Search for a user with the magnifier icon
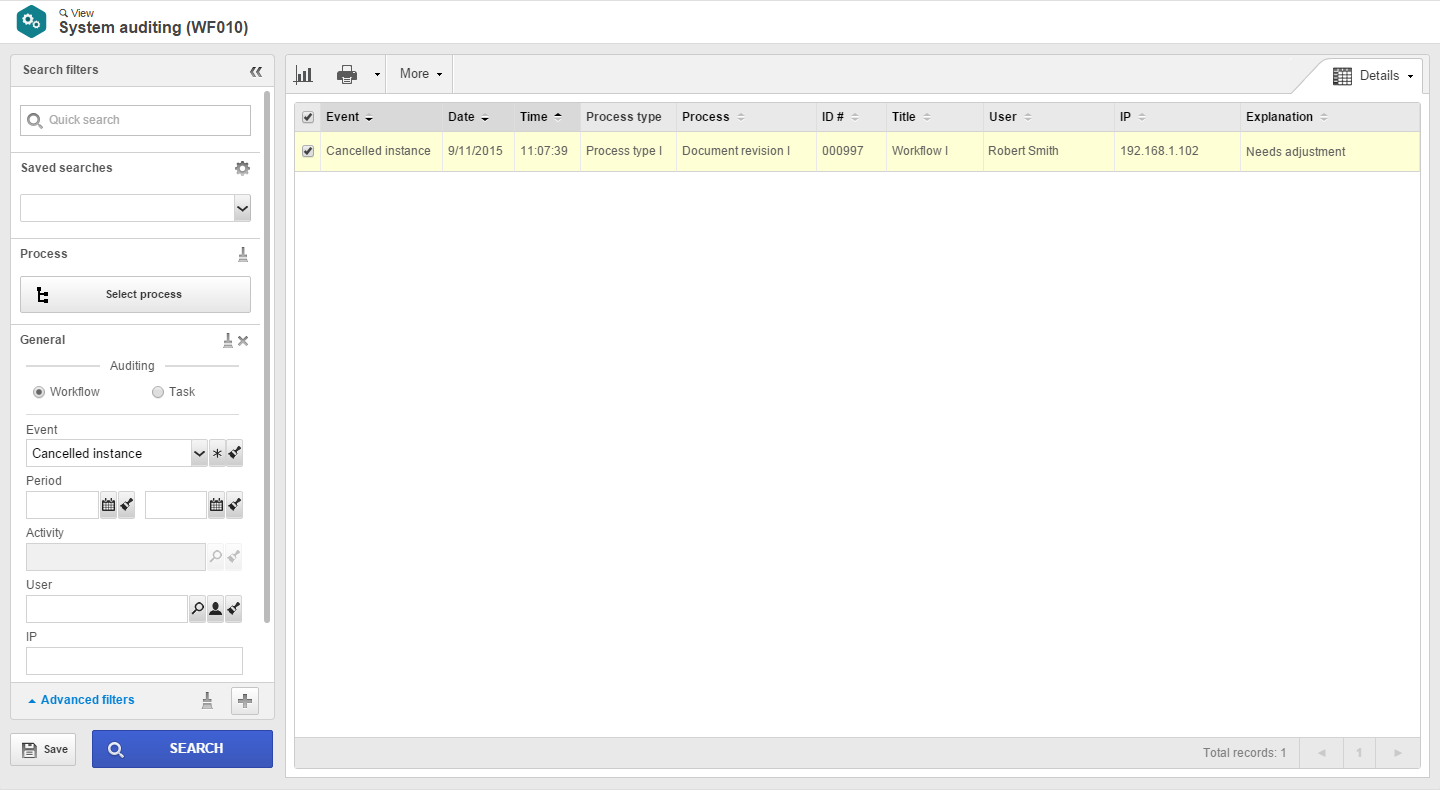The width and height of the screenshot is (1440, 790). pos(197,609)
